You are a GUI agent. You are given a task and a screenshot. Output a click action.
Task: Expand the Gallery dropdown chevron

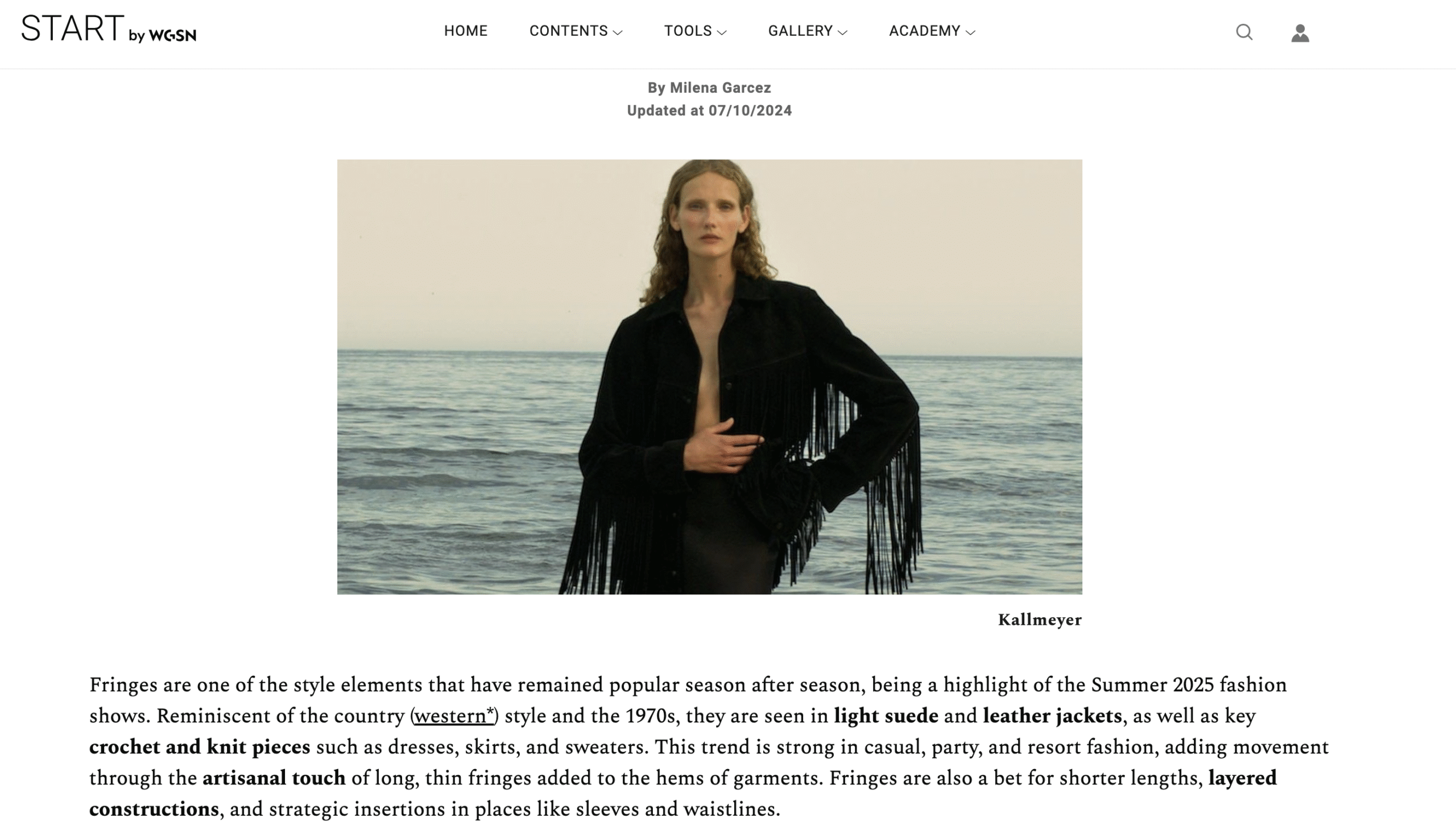coord(842,32)
